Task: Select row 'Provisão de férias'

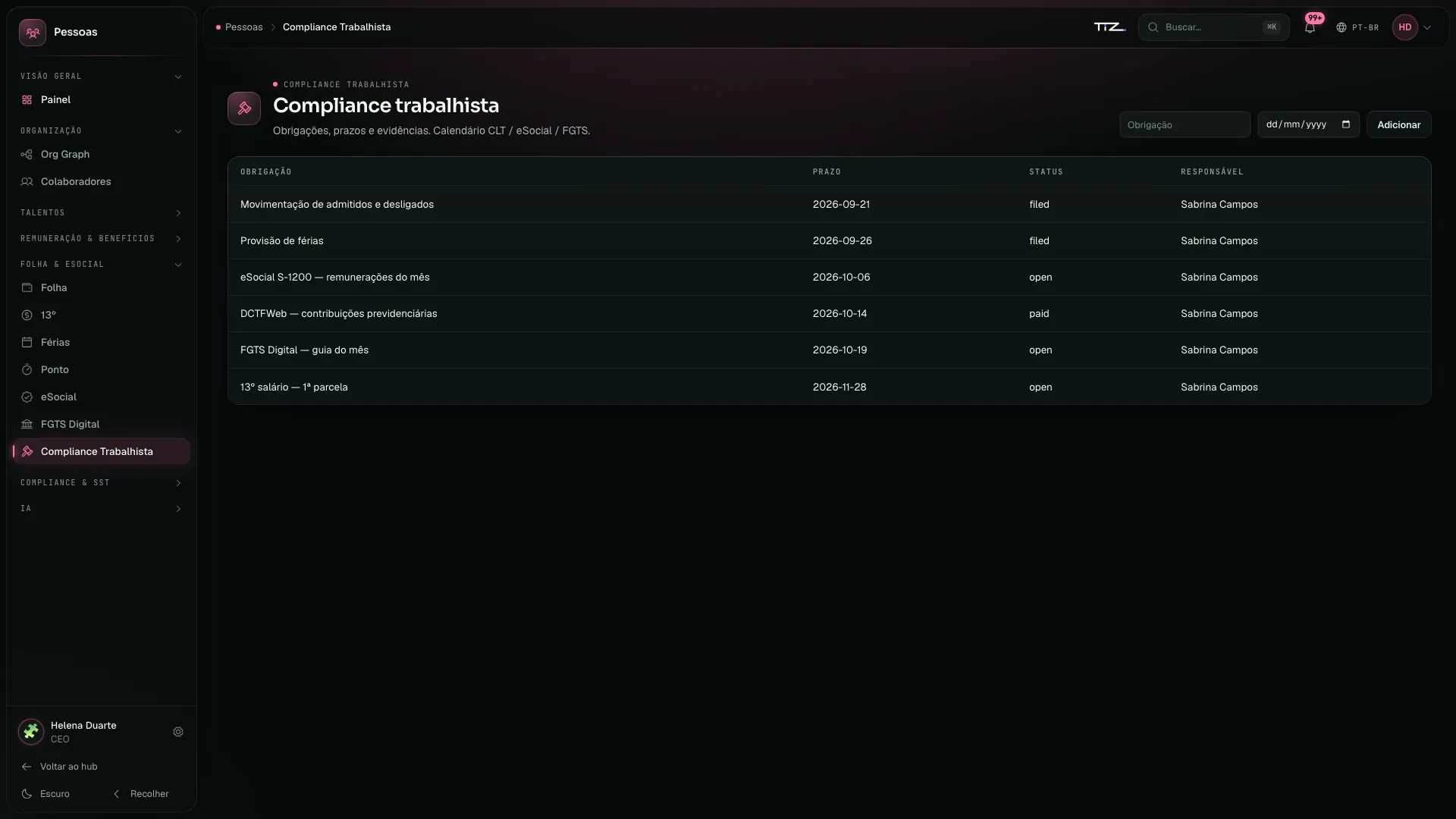Action: pyautogui.click(x=829, y=241)
